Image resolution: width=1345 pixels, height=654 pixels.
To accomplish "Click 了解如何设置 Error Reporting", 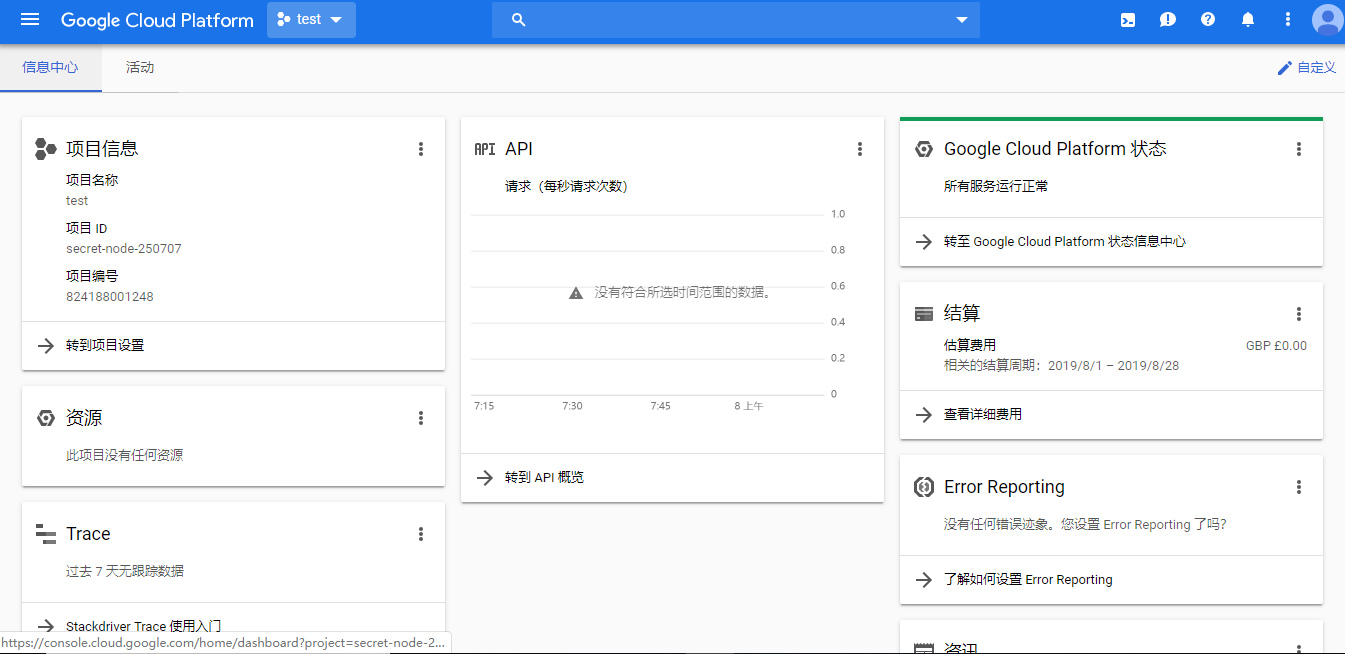I will (x=1030, y=578).
